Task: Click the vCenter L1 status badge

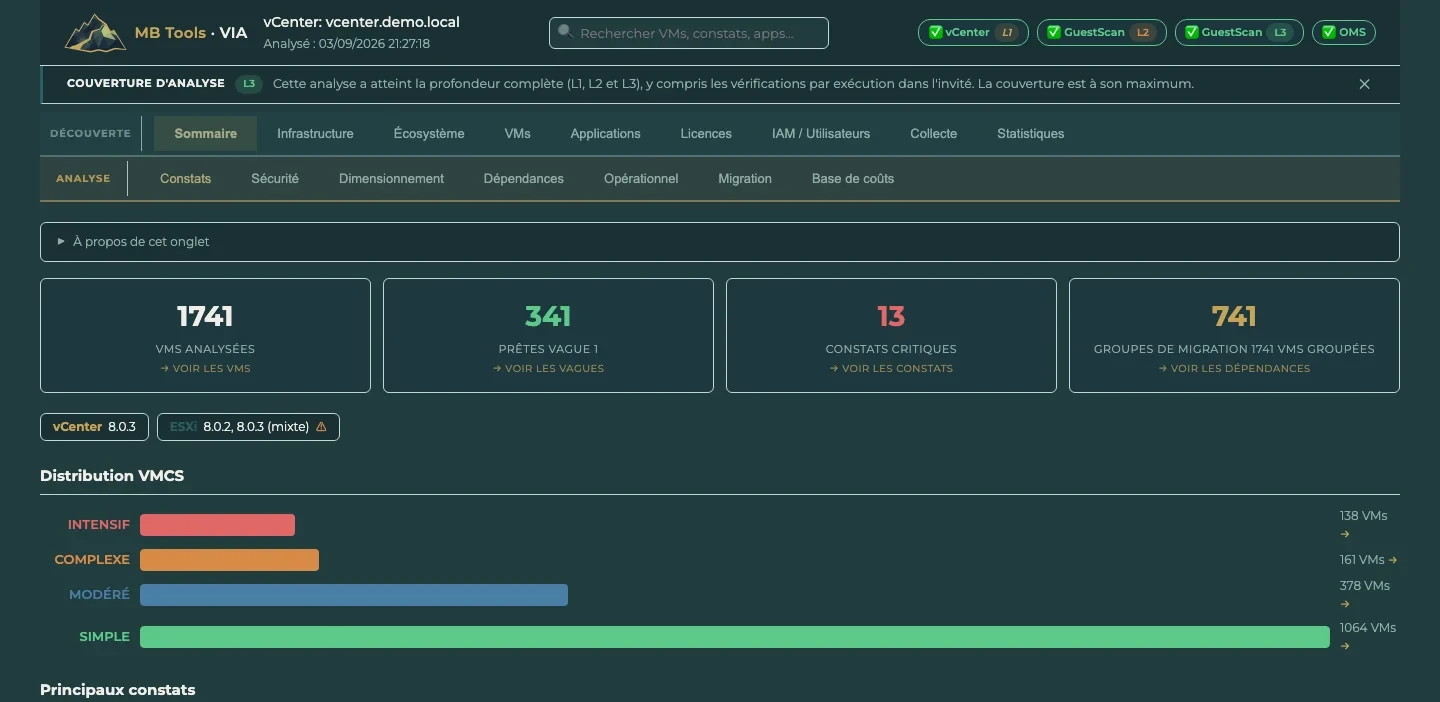Action: tap(973, 32)
